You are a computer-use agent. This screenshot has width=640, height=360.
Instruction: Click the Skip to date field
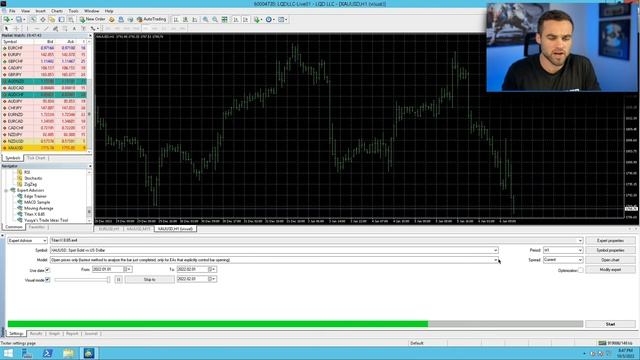pyautogui.click(x=197, y=279)
